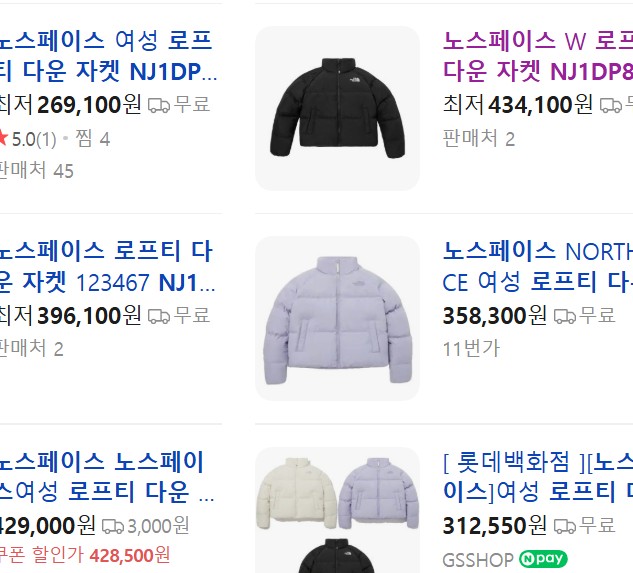Click the delivery truck icon beside 358,300원
This screenshot has width=633, height=573.
pos(565,316)
